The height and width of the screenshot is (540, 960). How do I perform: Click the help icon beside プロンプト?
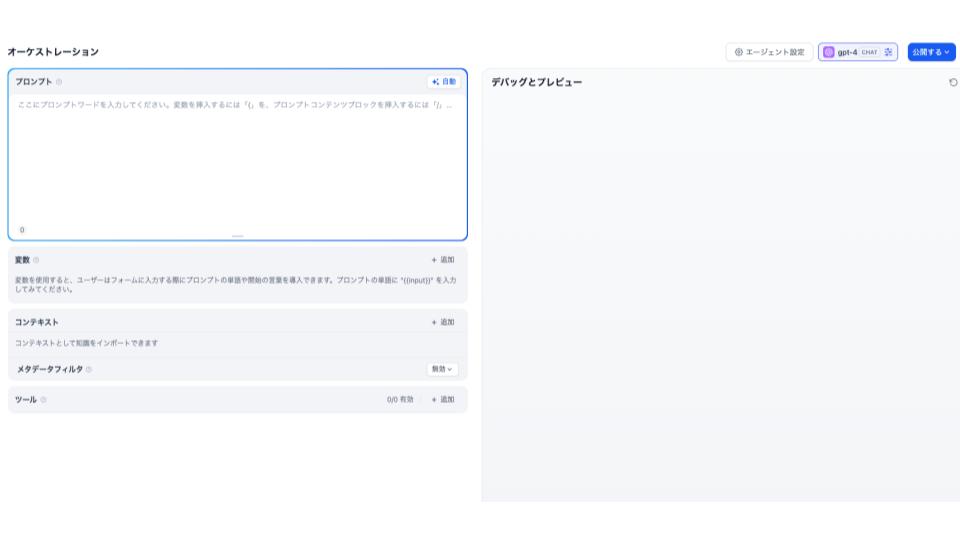pos(59,82)
